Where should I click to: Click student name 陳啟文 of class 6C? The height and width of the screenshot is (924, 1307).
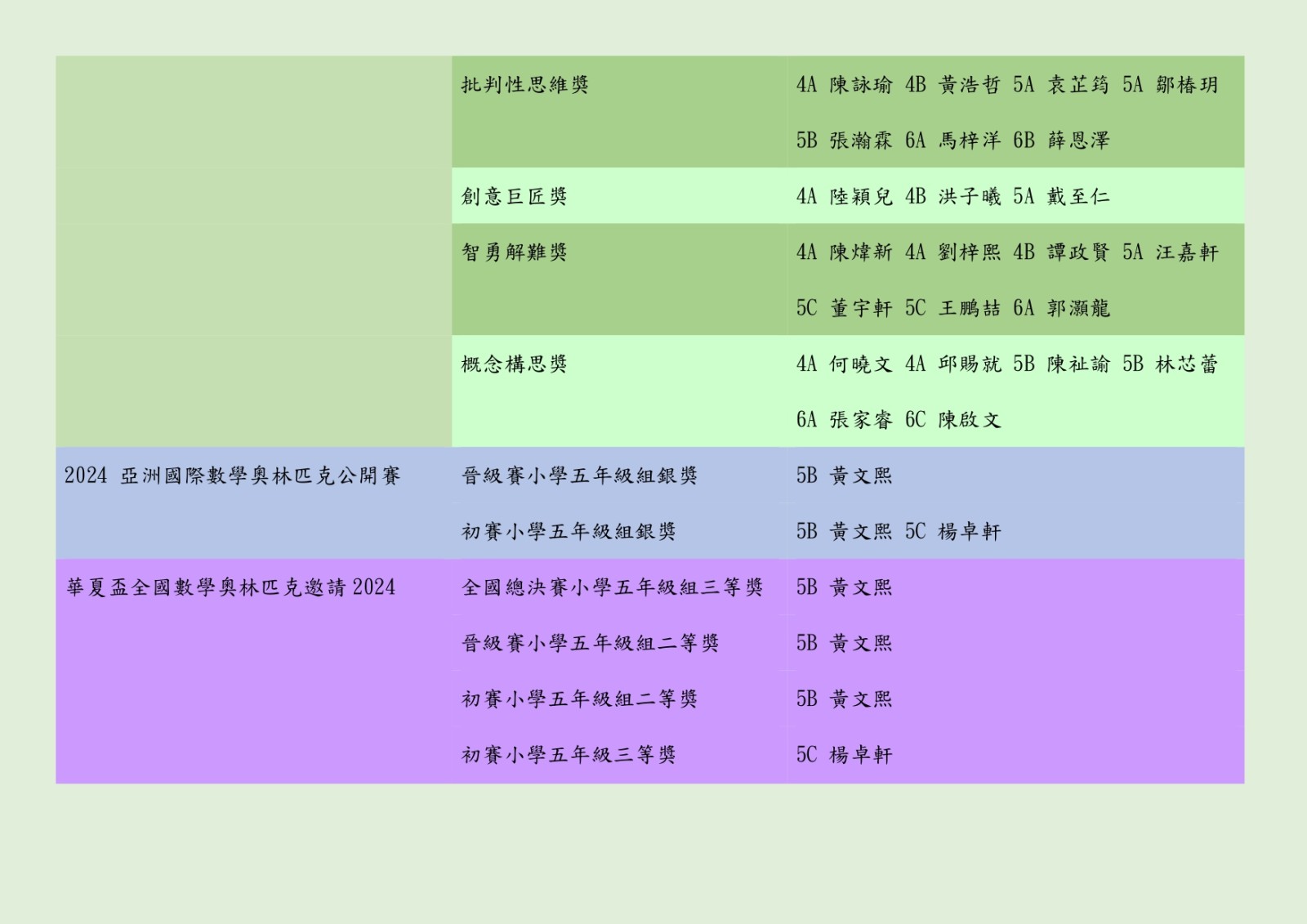(x=970, y=421)
